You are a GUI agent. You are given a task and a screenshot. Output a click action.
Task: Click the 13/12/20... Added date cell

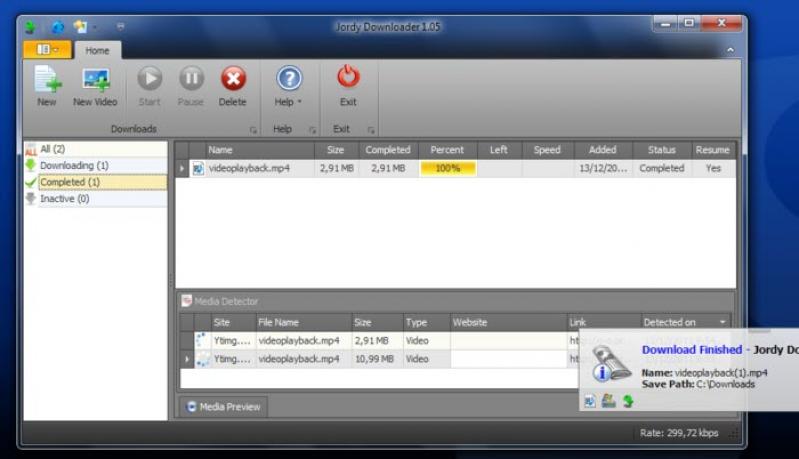603,168
